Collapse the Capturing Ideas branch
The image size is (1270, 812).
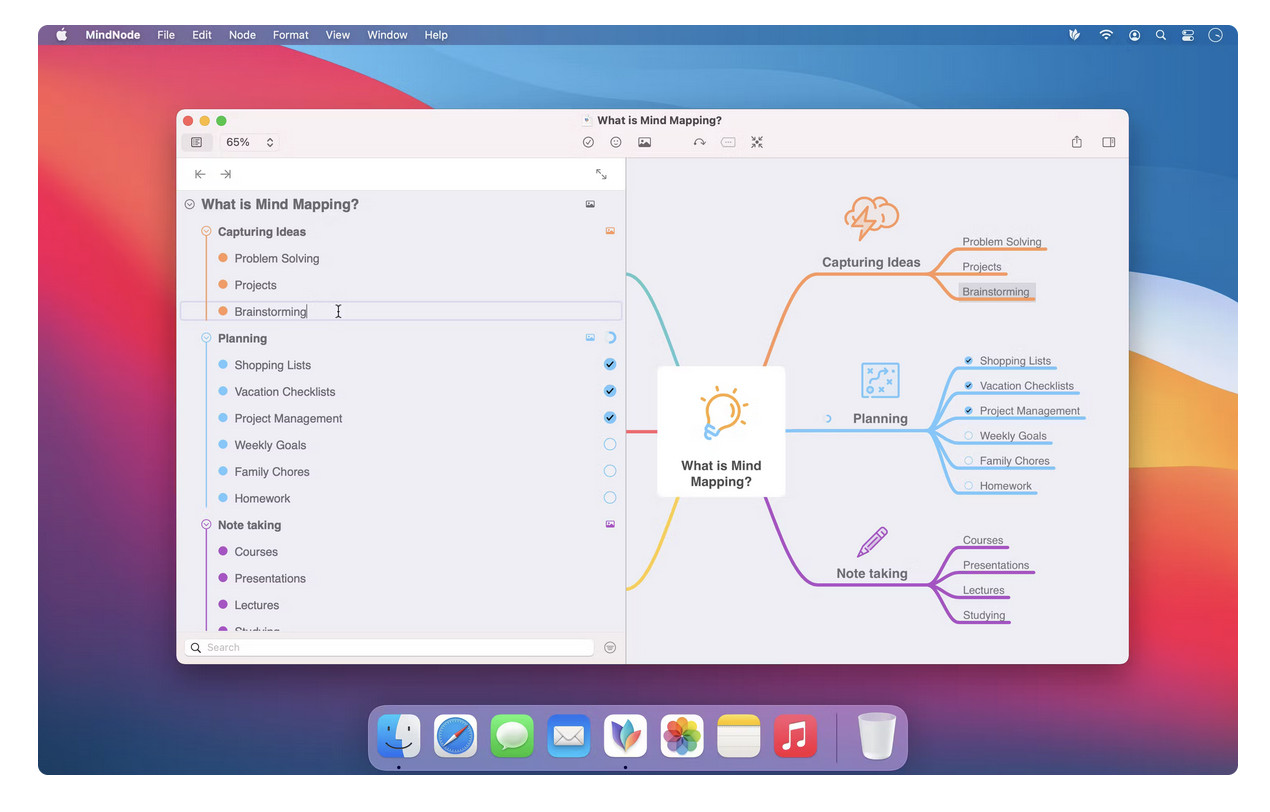click(x=204, y=231)
